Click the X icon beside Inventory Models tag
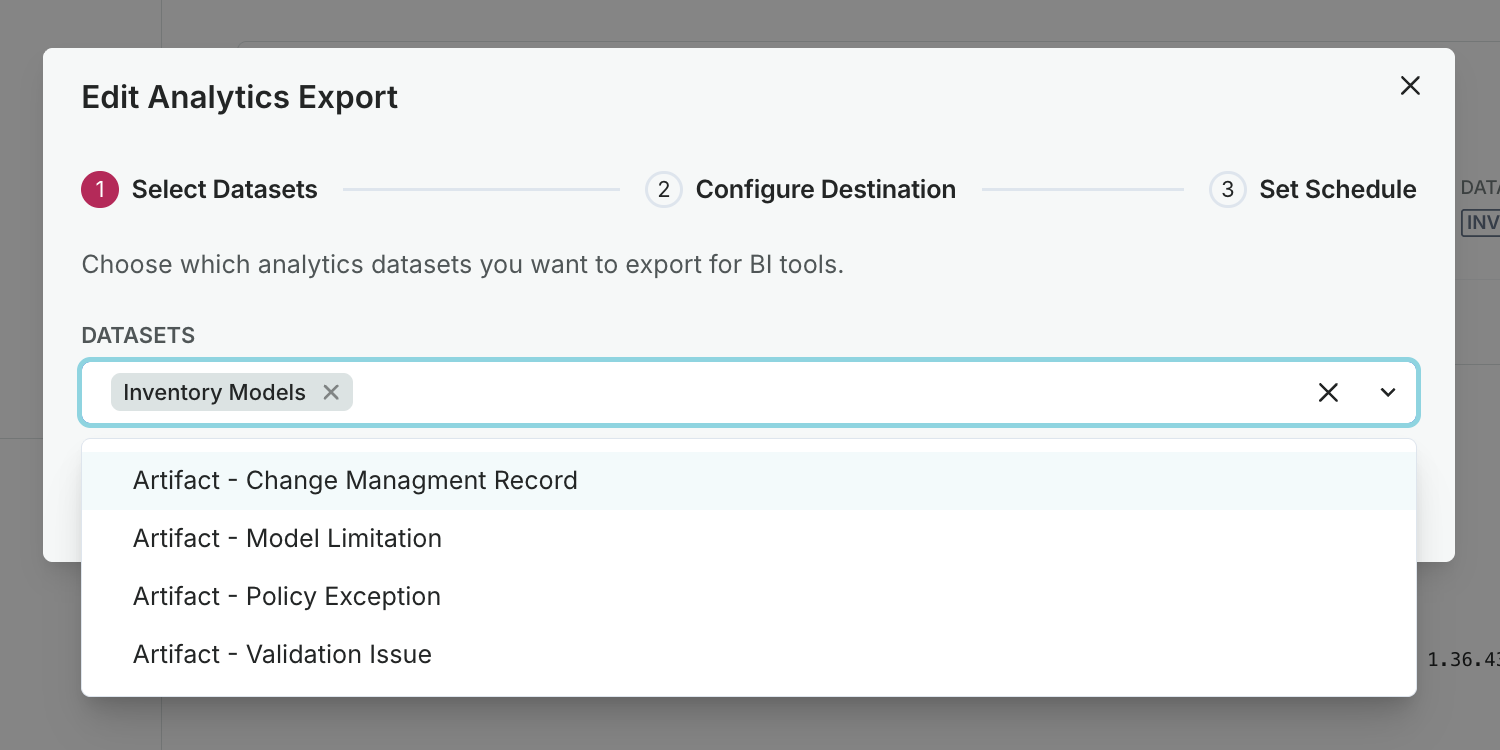Viewport: 1500px width, 750px height. click(331, 392)
